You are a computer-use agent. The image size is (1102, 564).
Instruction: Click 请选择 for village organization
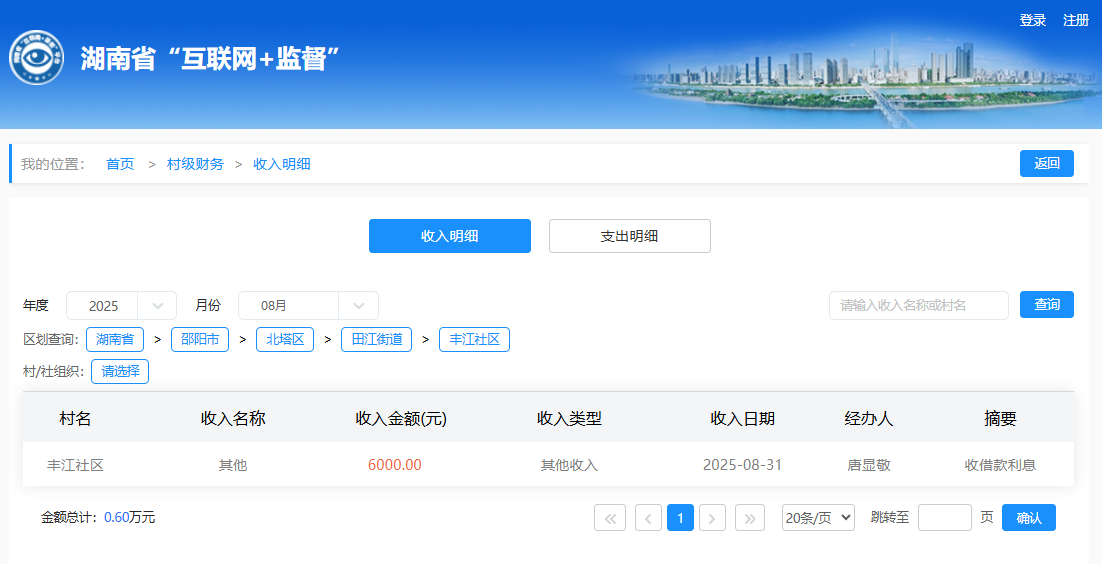click(x=120, y=371)
